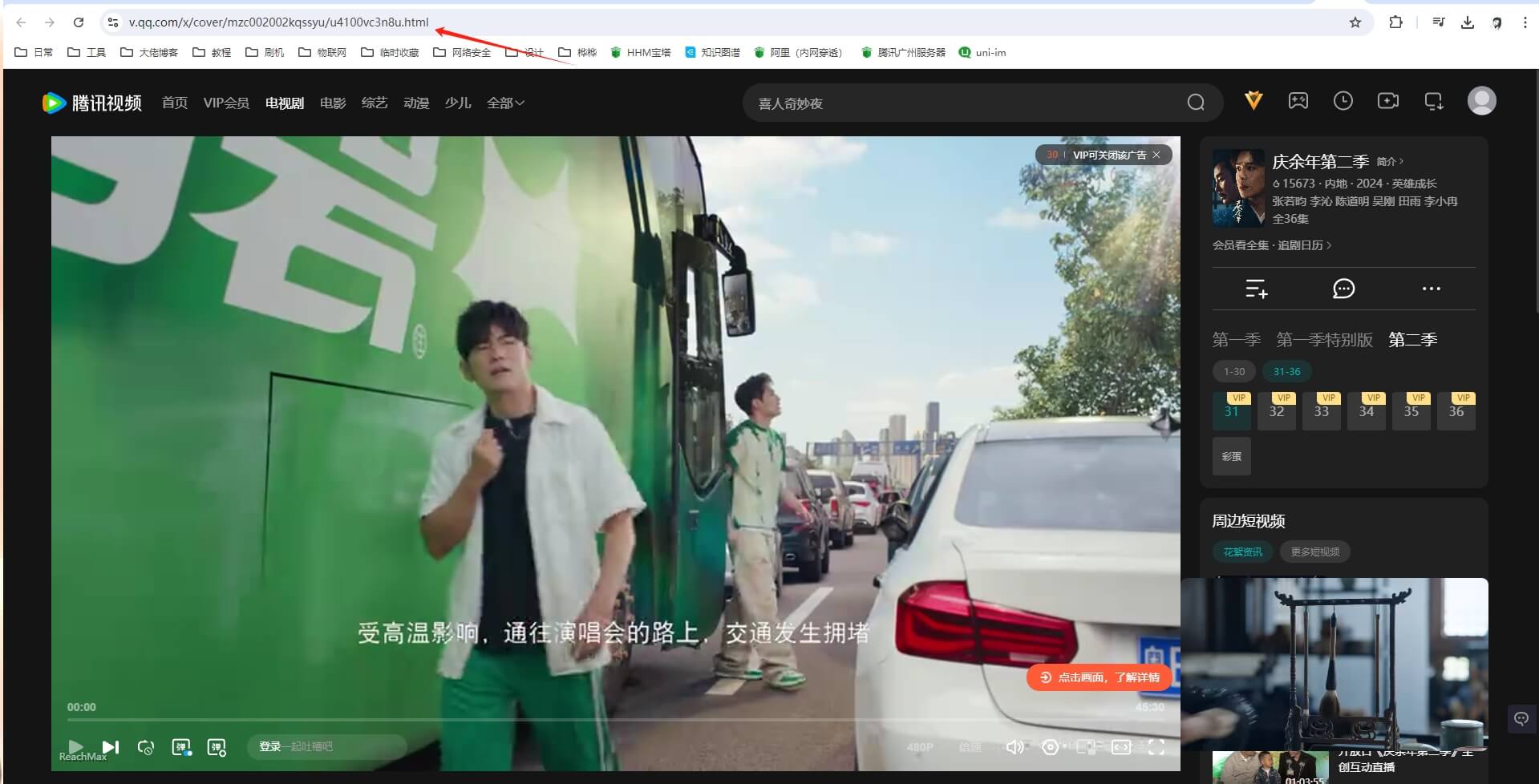Open the 综艺 nav item

375,103
